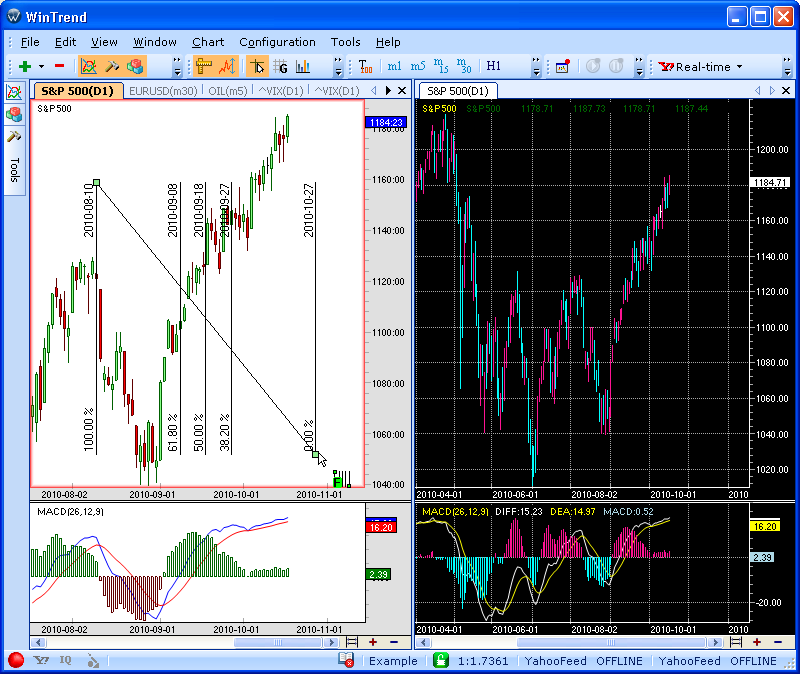Expand overflow options of the first toolbar

(x=177, y=66)
